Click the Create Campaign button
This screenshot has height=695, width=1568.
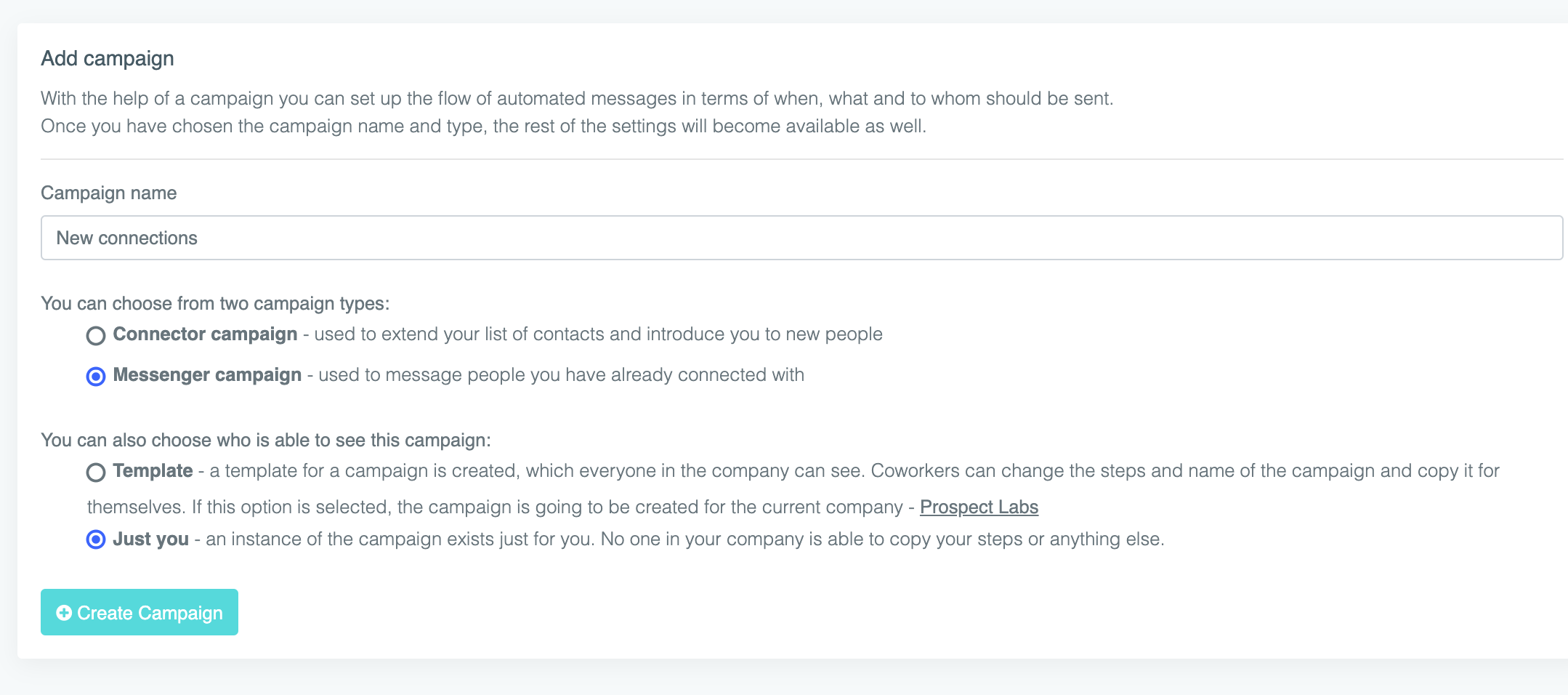pyautogui.click(x=140, y=612)
